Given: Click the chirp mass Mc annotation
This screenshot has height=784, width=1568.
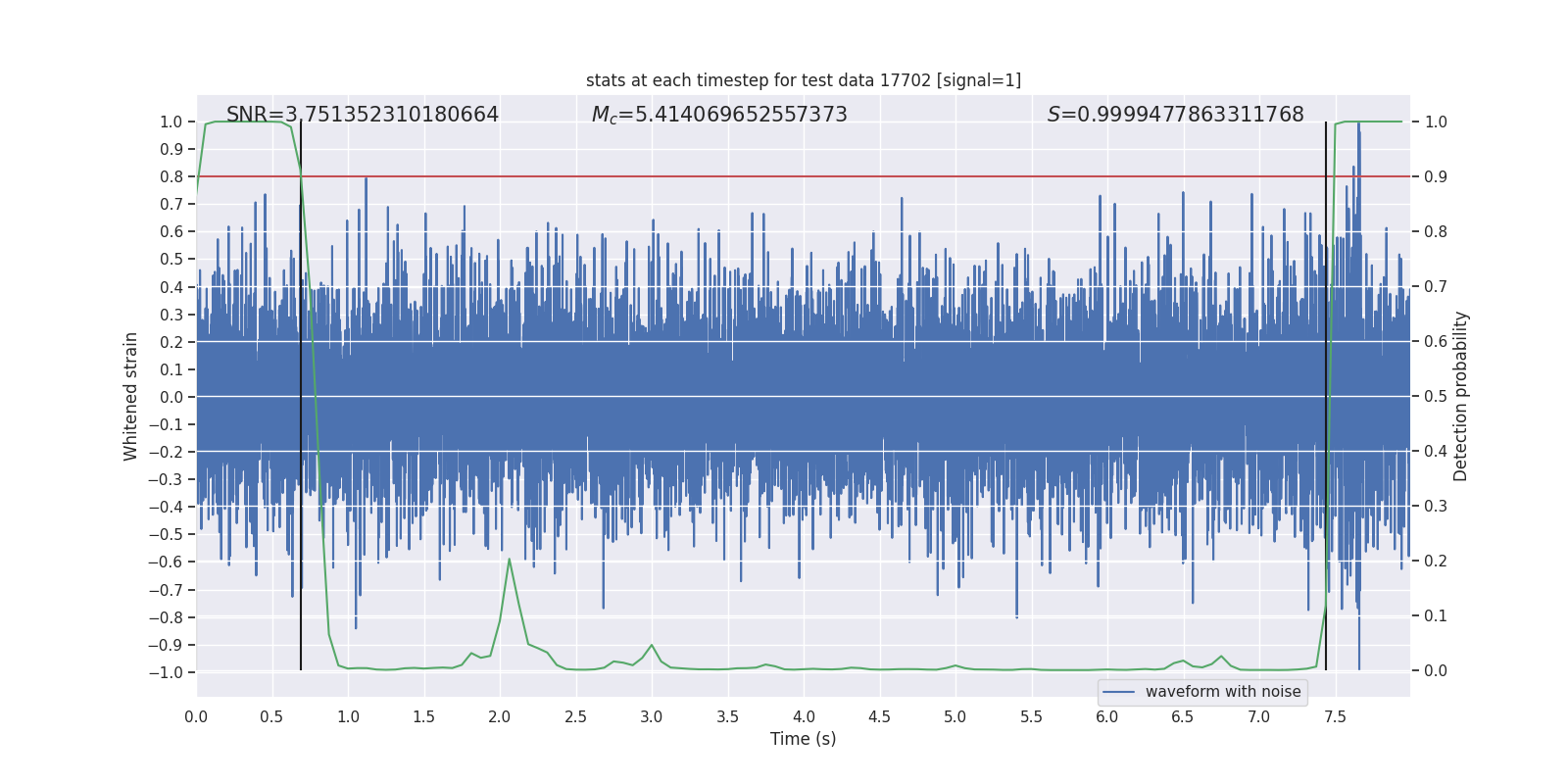Looking at the screenshot, I should [718, 115].
